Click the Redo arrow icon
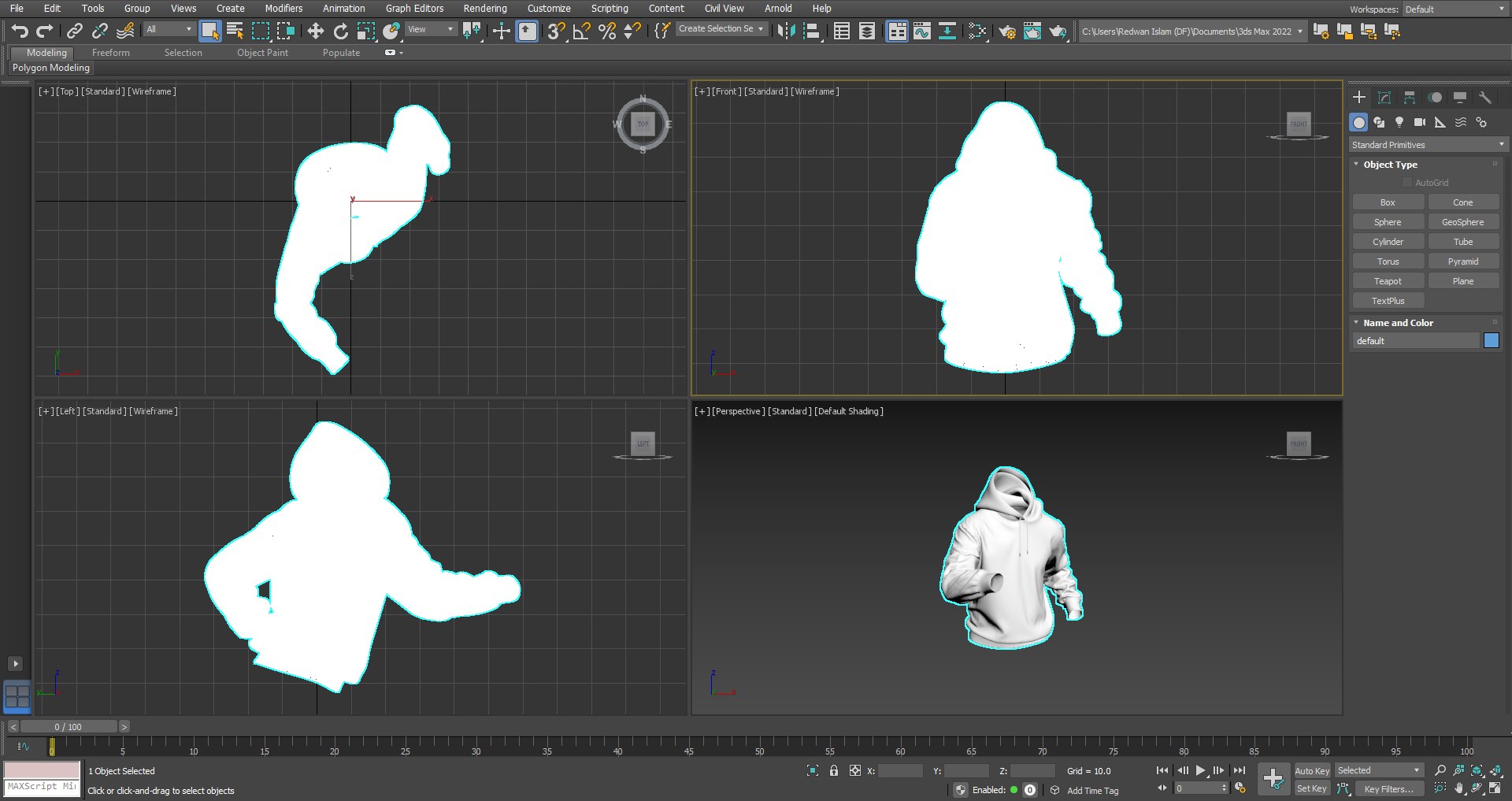1512x801 pixels. [x=45, y=31]
